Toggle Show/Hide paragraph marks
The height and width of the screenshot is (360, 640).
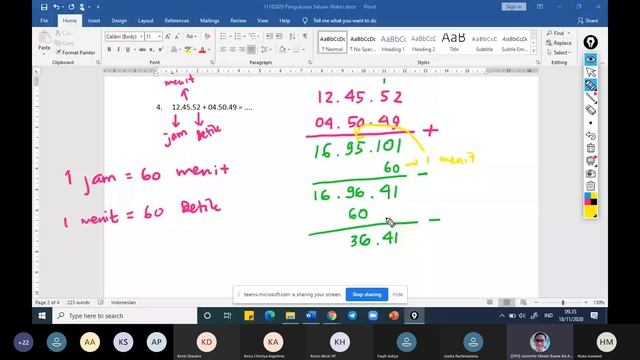tap(305, 36)
